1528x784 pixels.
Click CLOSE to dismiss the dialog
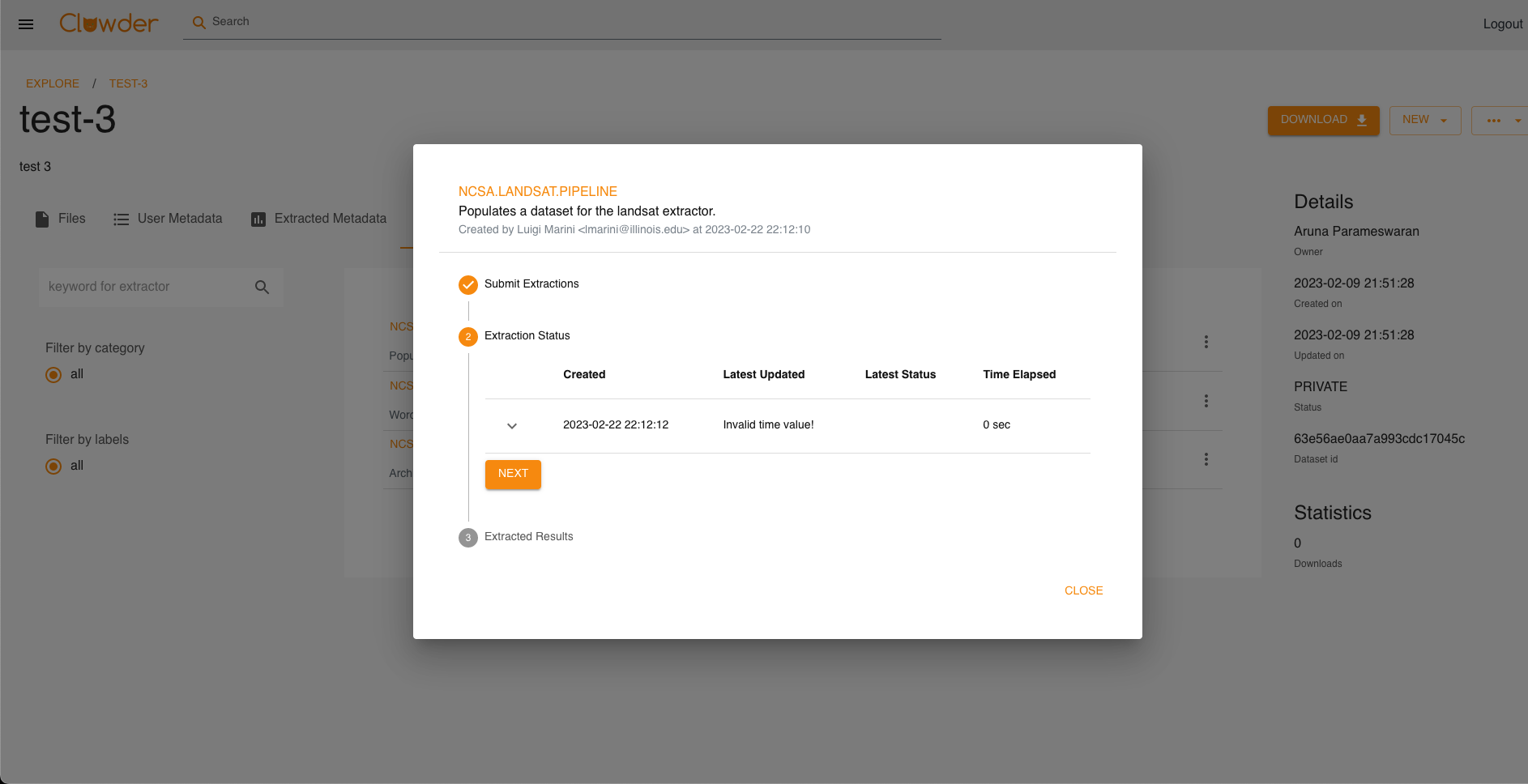[1084, 590]
